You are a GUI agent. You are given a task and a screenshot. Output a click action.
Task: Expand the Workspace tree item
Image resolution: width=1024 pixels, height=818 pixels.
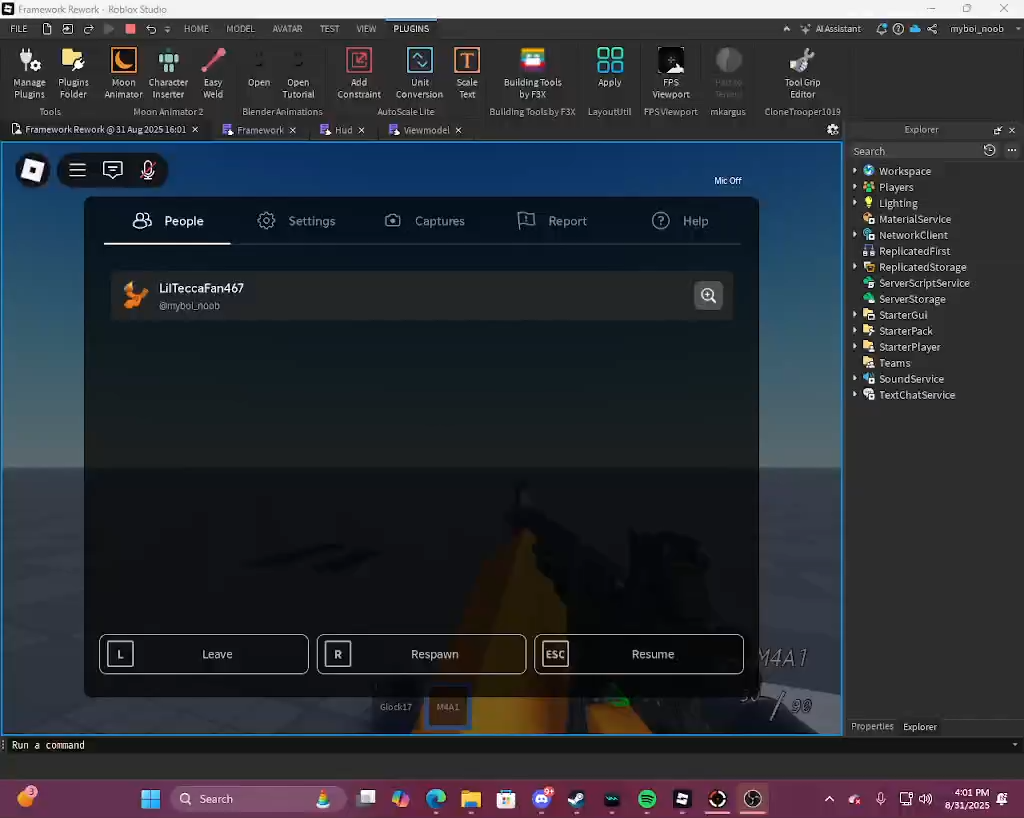tap(855, 171)
